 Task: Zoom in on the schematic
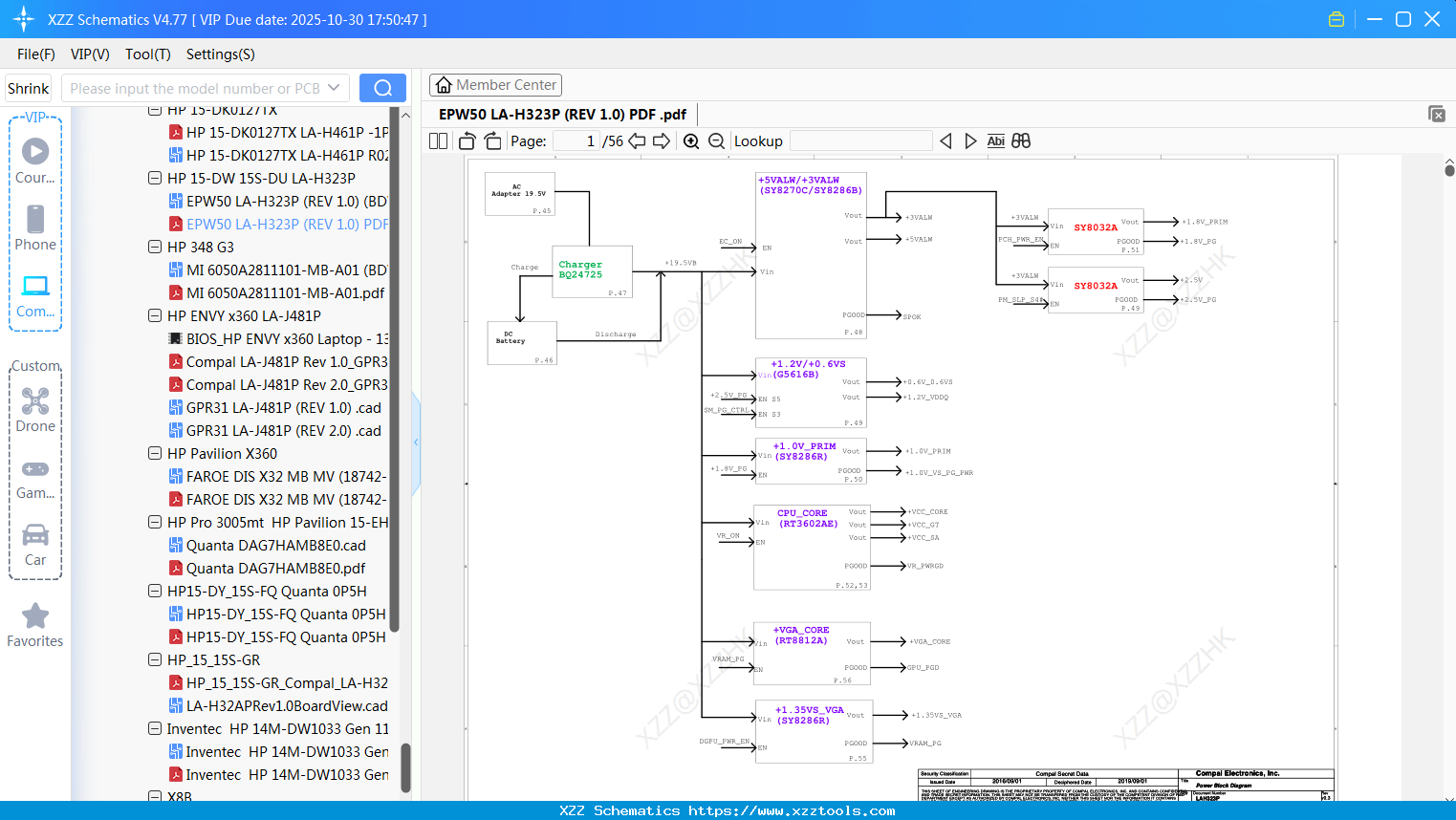[x=691, y=141]
